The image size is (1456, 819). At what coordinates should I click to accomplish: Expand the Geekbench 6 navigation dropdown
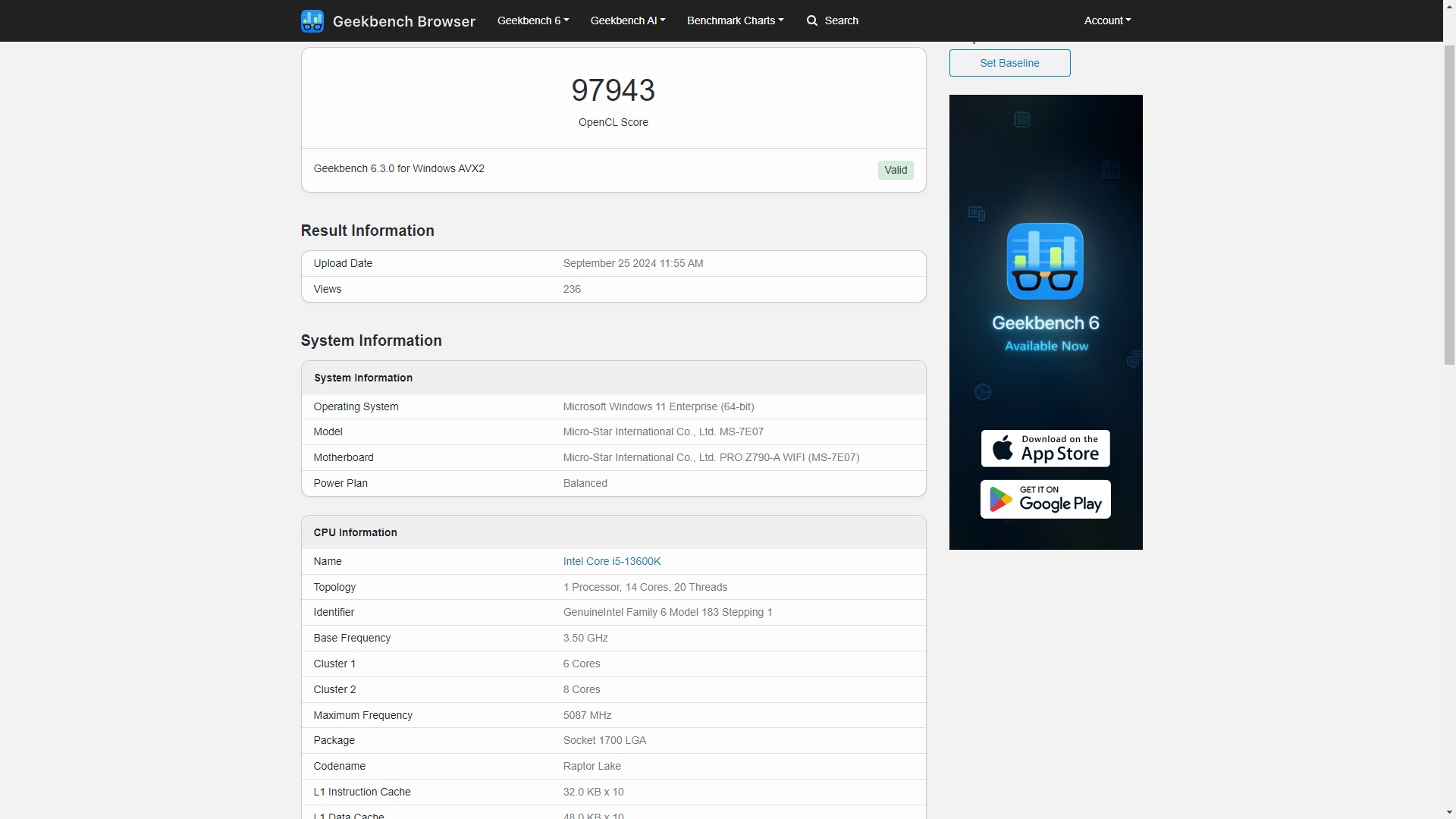pos(534,20)
